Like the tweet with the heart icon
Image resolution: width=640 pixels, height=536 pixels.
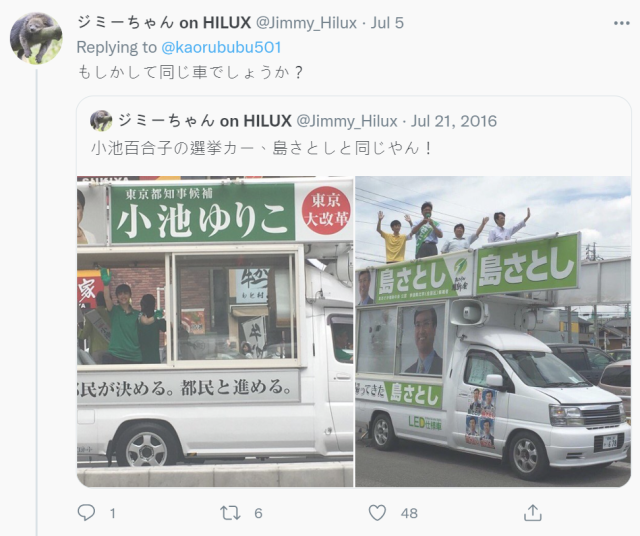(377, 513)
